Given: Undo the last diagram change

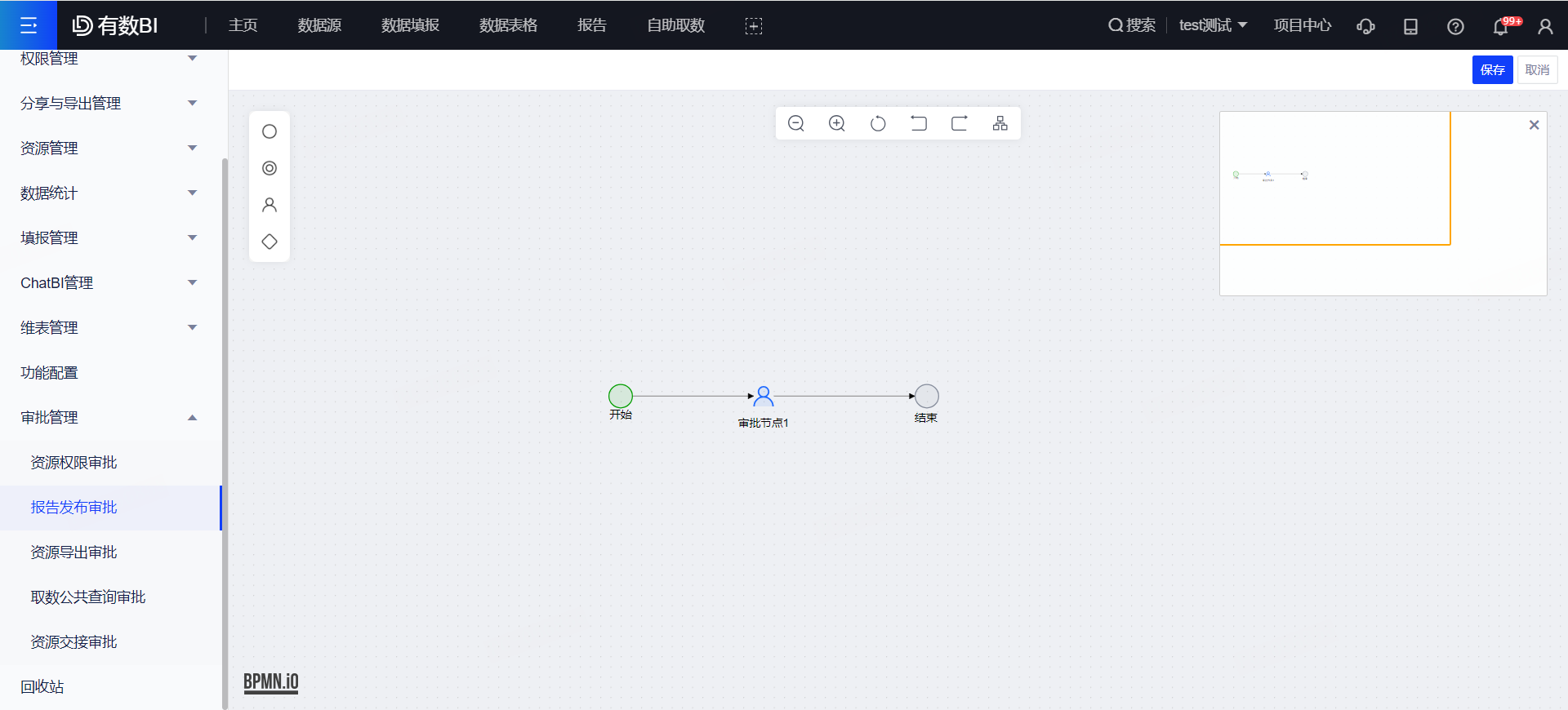Looking at the screenshot, I should (x=919, y=123).
